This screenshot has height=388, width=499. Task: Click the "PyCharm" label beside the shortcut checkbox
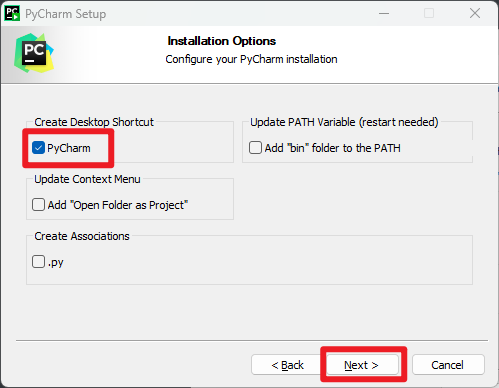point(69,148)
